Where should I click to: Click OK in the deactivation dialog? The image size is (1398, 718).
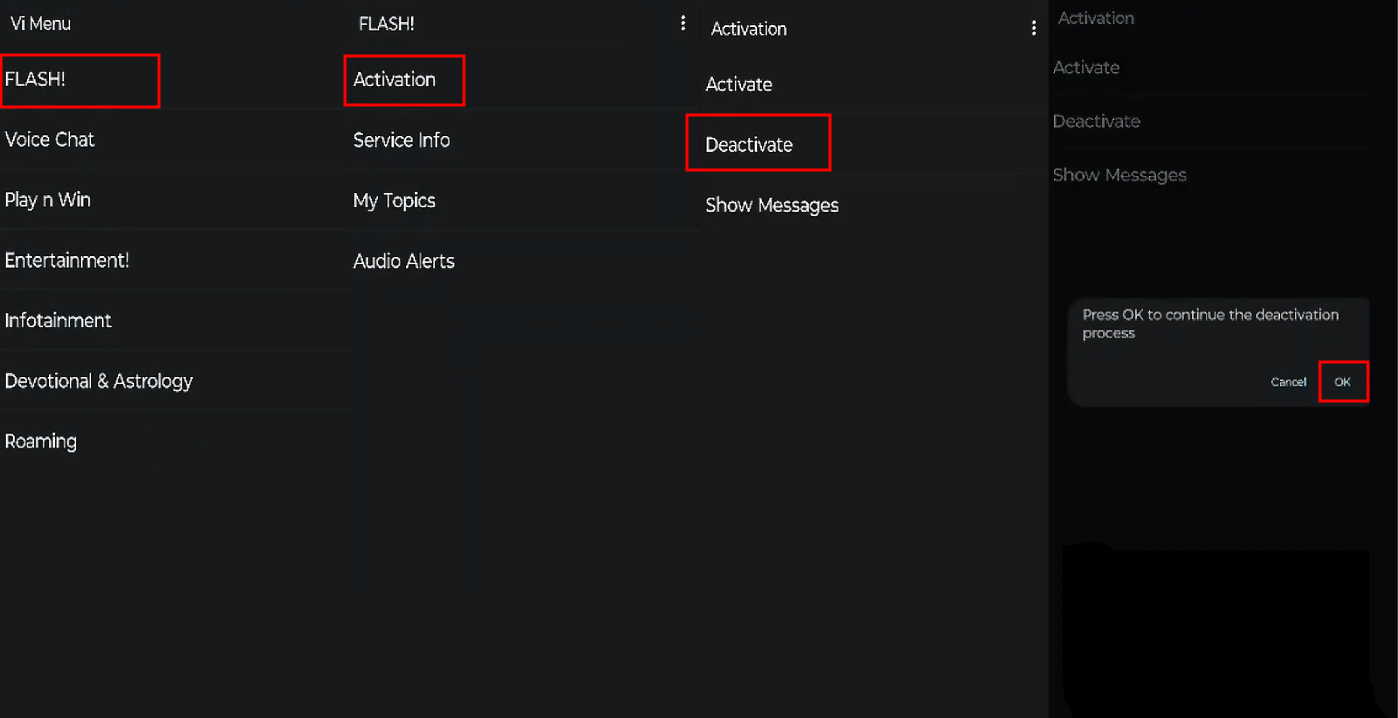point(1342,382)
